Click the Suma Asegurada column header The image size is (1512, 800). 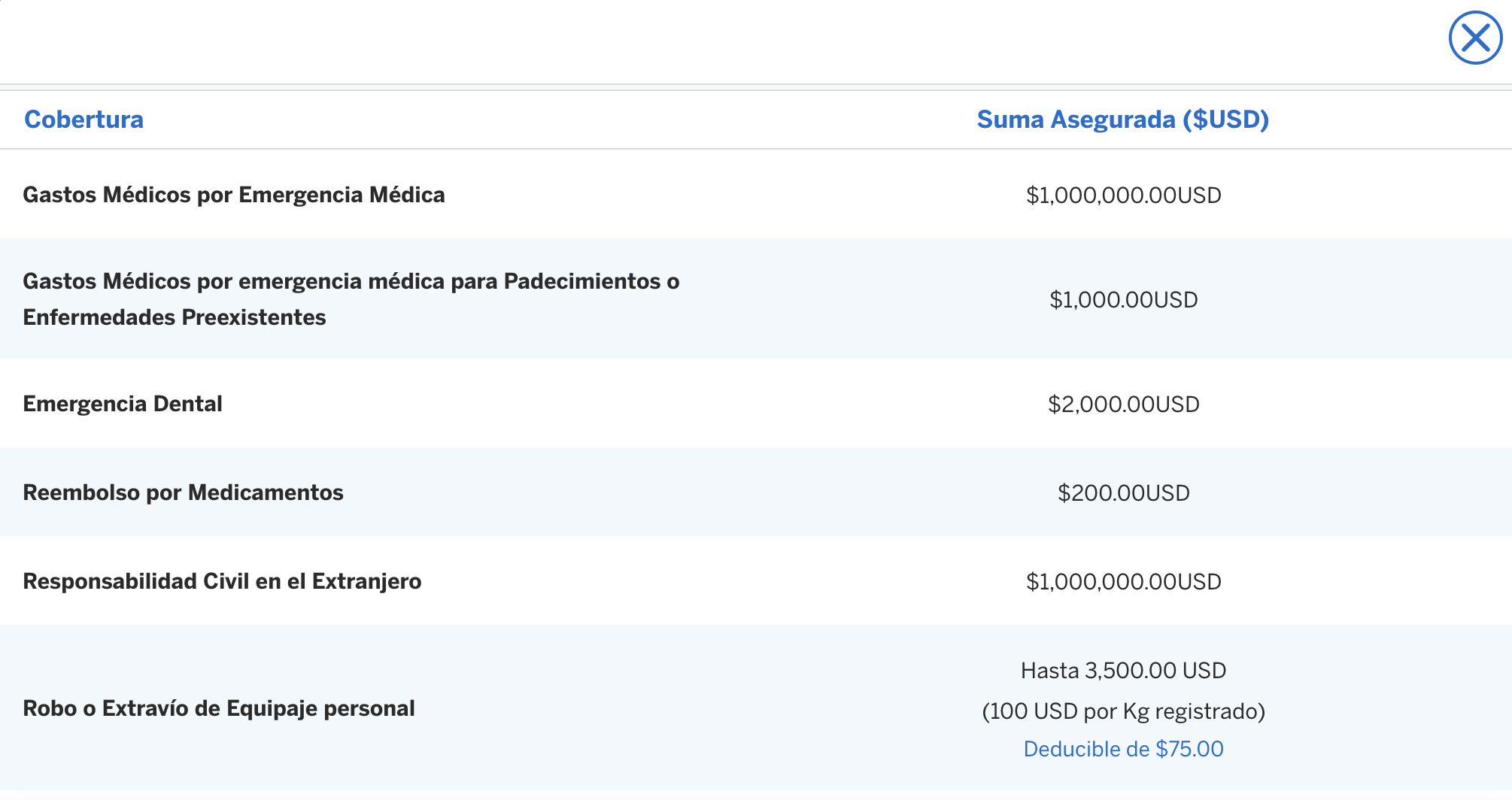click(x=1076, y=120)
